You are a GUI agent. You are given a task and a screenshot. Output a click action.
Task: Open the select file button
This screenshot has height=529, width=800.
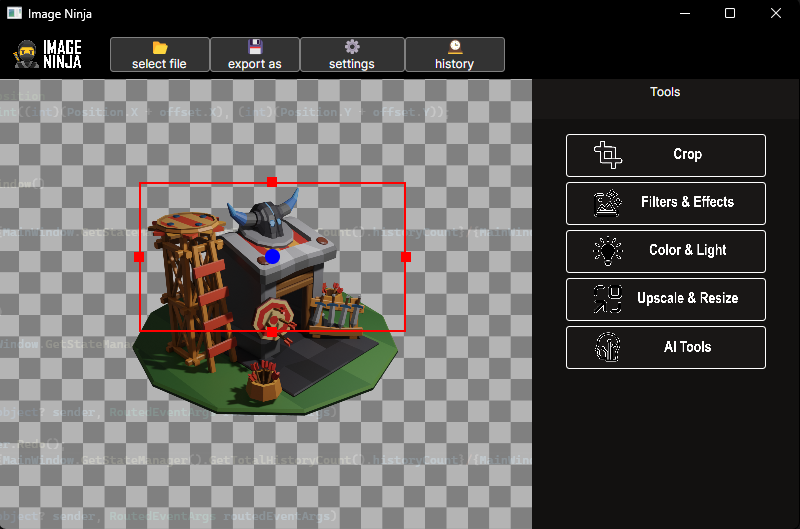pos(160,55)
